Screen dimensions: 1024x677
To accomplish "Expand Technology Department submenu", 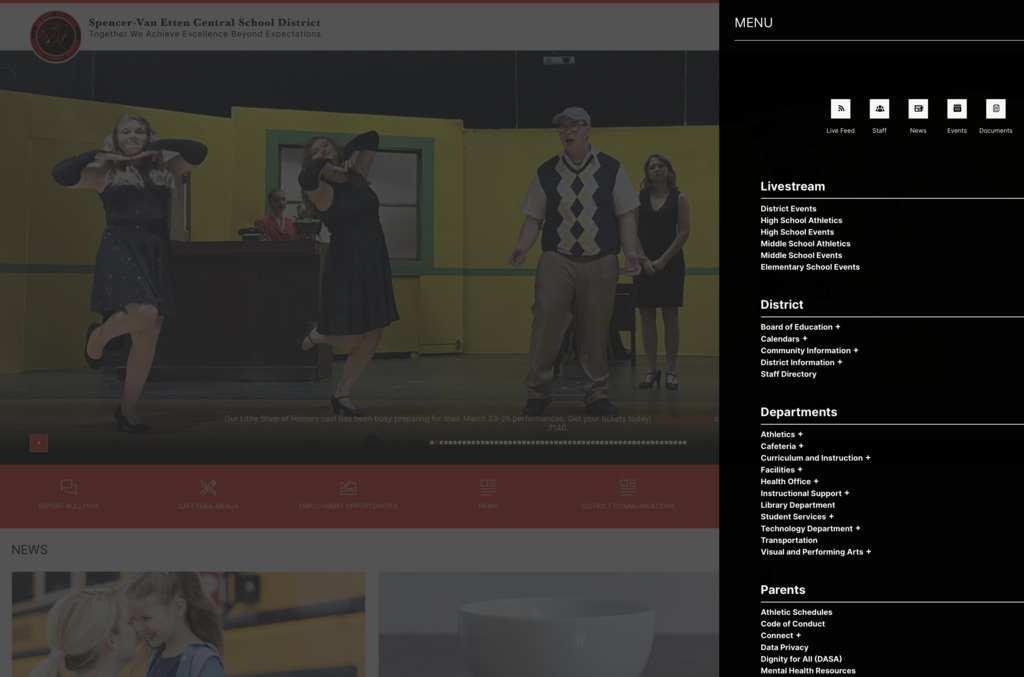I will 858,528.
